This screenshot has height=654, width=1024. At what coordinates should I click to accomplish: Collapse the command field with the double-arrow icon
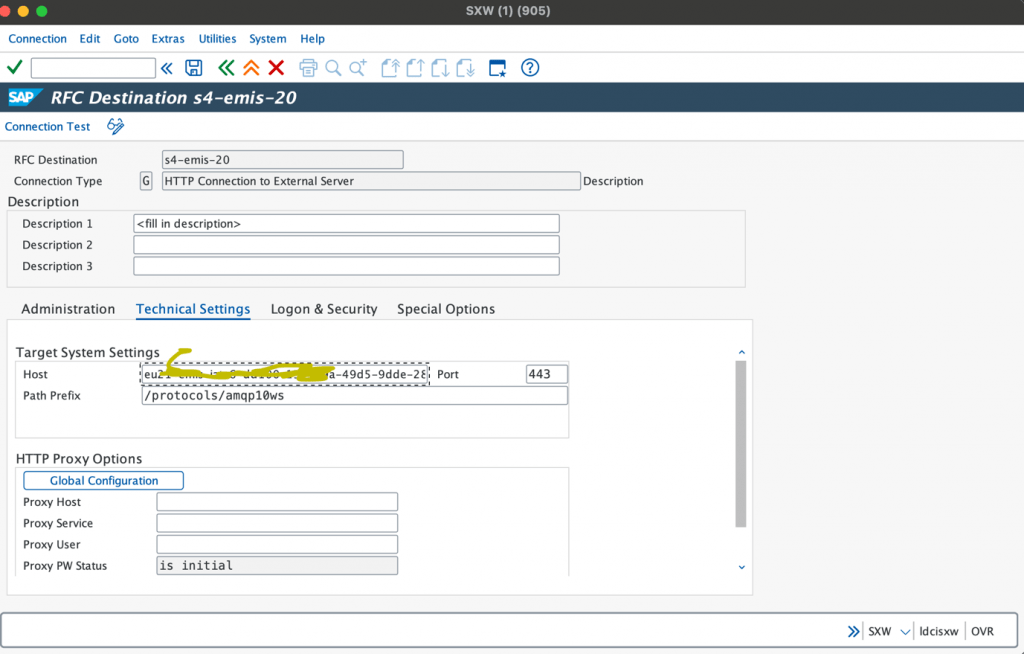coord(167,68)
